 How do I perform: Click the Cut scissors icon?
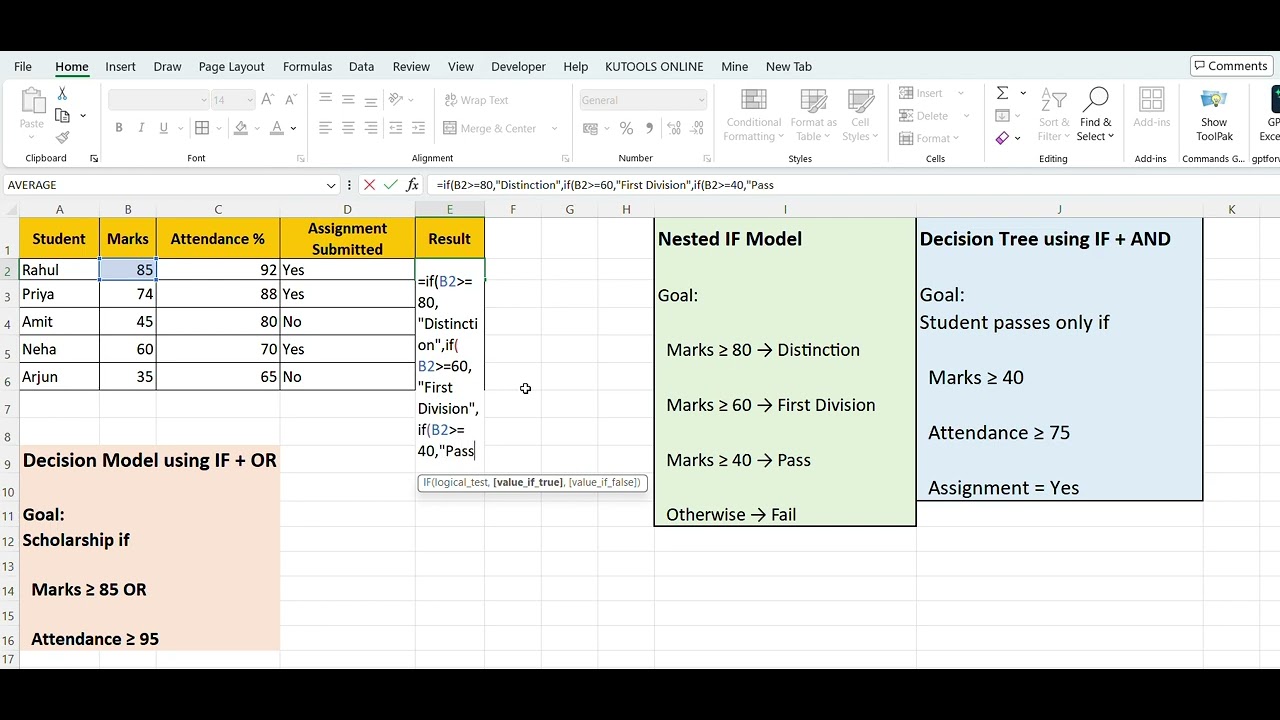coord(62,93)
